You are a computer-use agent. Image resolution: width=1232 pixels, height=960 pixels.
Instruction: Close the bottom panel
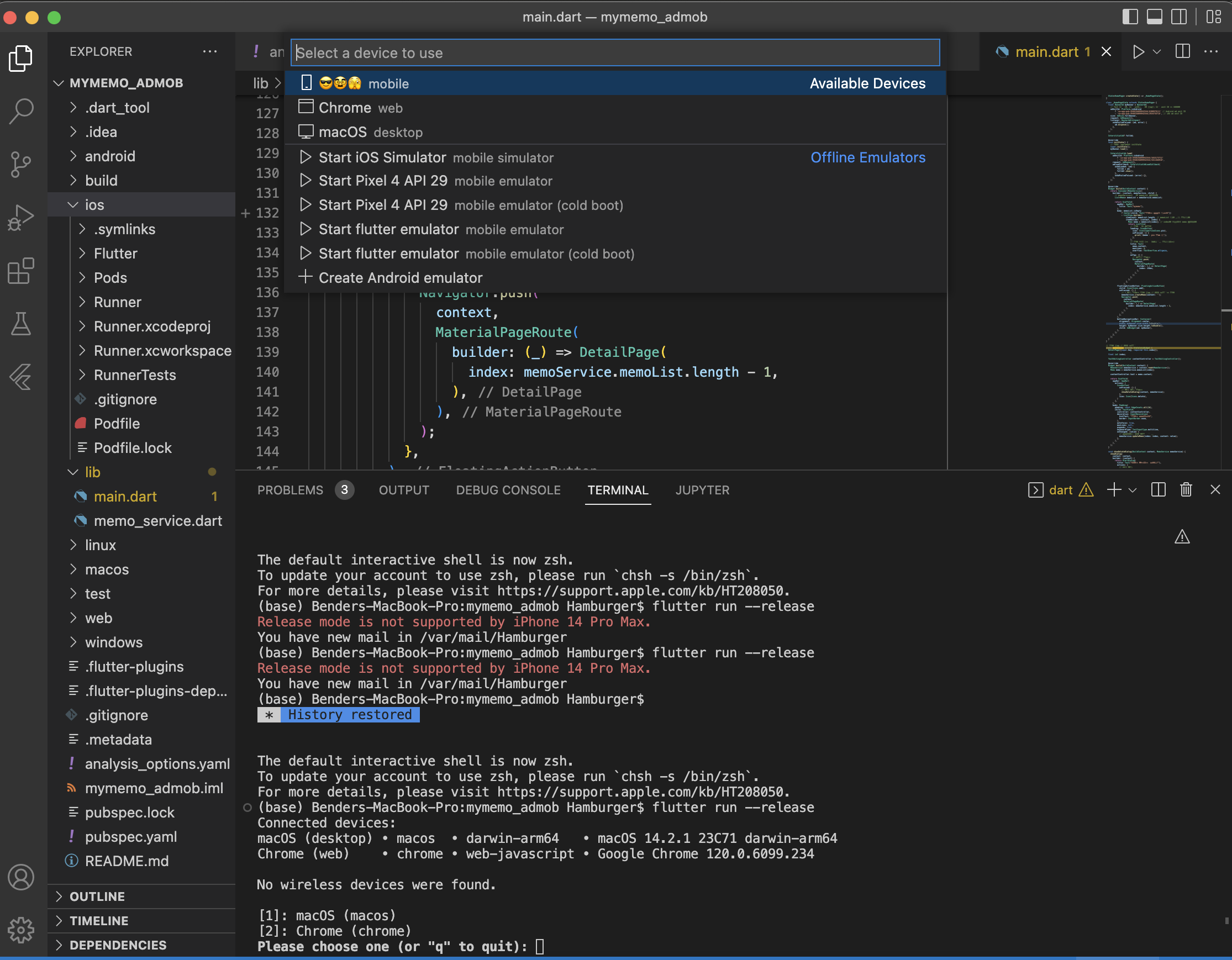tap(1215, 489)
